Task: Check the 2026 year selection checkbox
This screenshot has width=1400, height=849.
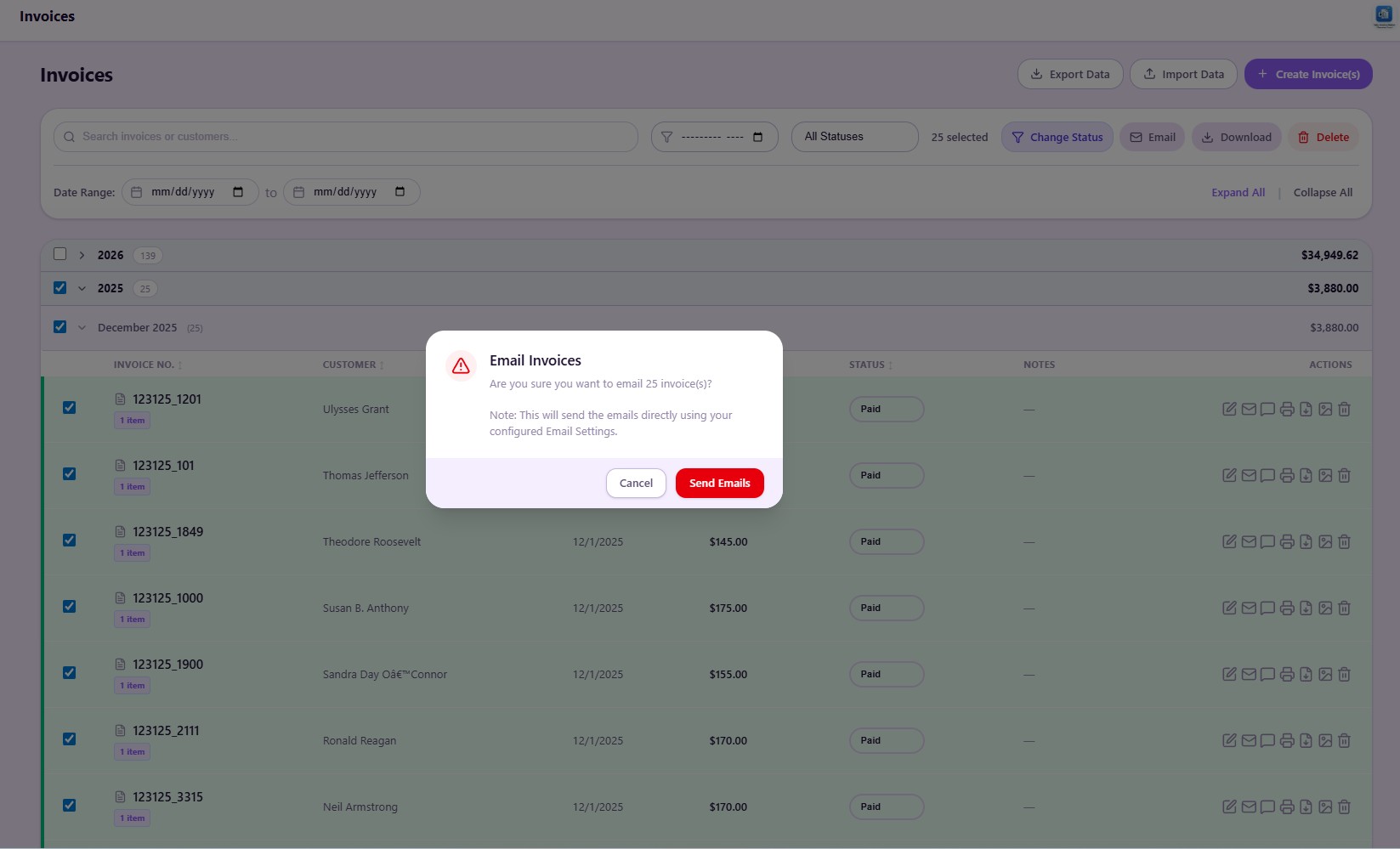Action: tap(60, 253)
